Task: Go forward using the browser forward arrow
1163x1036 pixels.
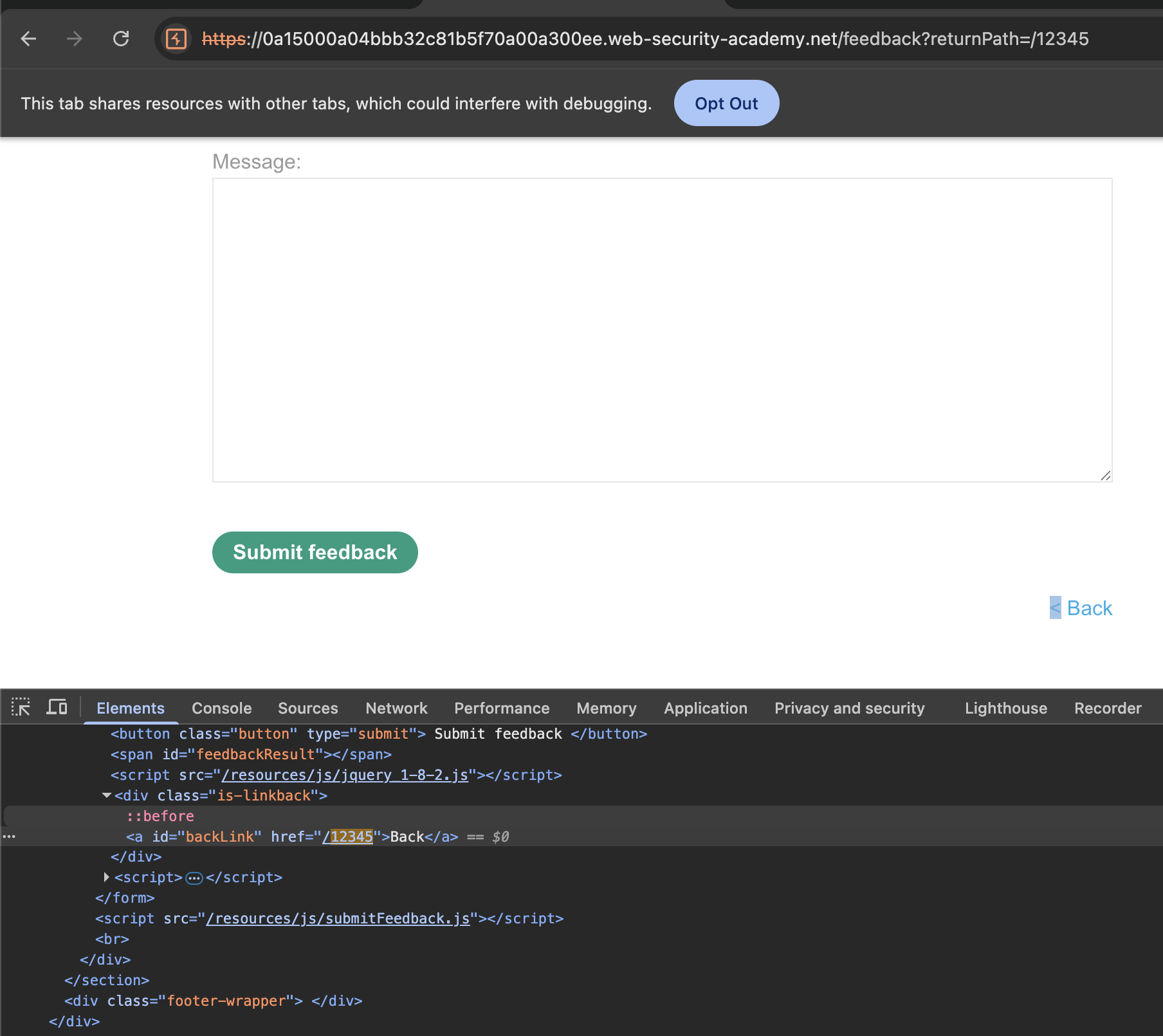Action: [x=75, y=39]
